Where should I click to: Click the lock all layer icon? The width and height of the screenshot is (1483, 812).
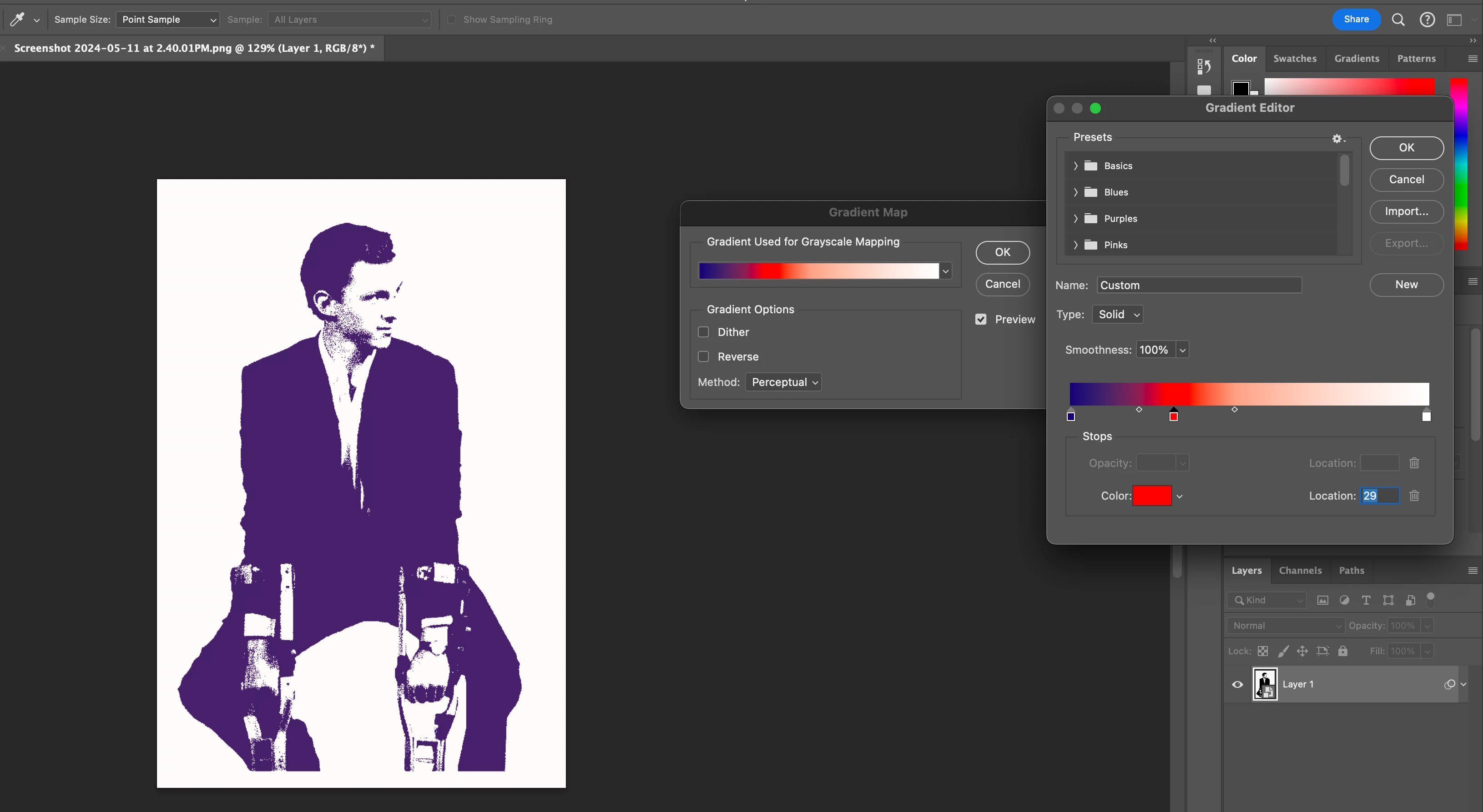tap(1342, 651)
